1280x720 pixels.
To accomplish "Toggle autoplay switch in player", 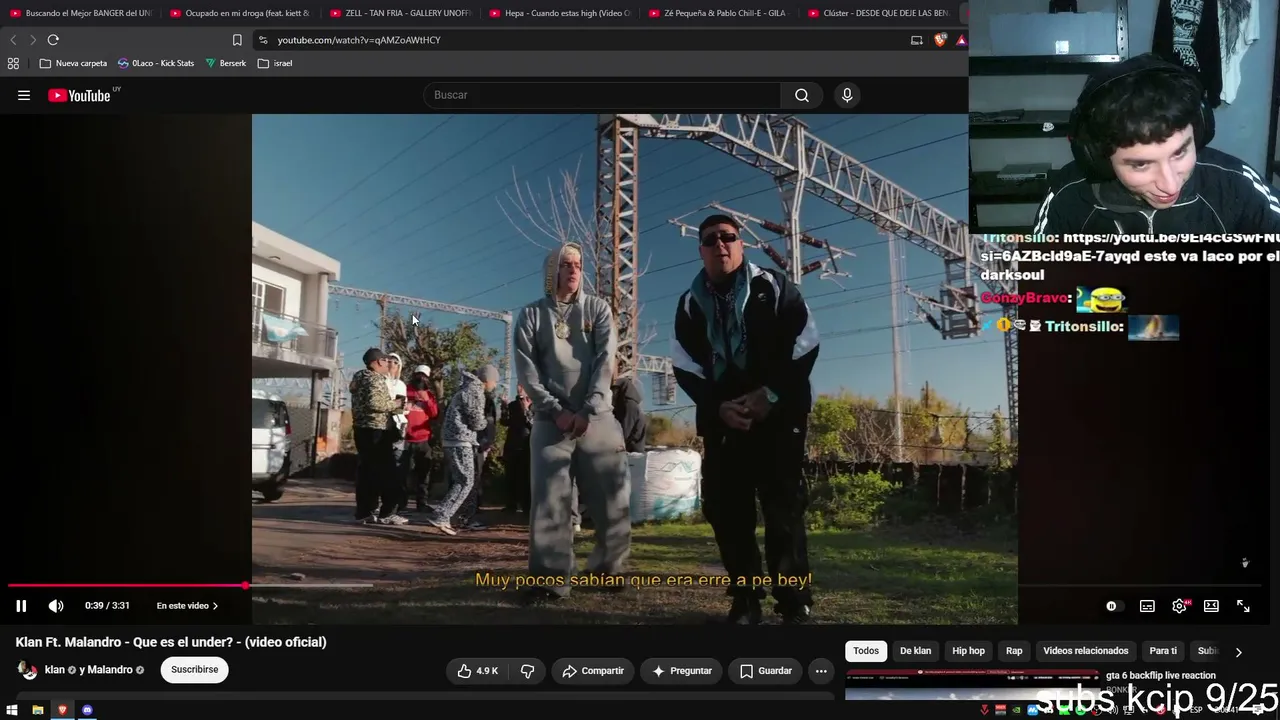I will click(1112, 606).
